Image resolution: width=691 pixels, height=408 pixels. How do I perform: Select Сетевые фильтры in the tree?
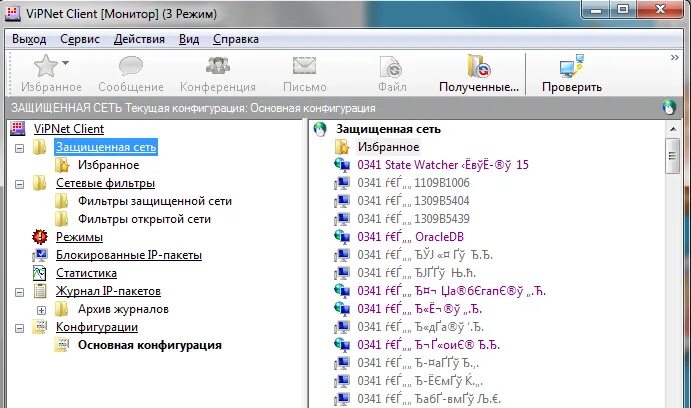pos(105,183)
